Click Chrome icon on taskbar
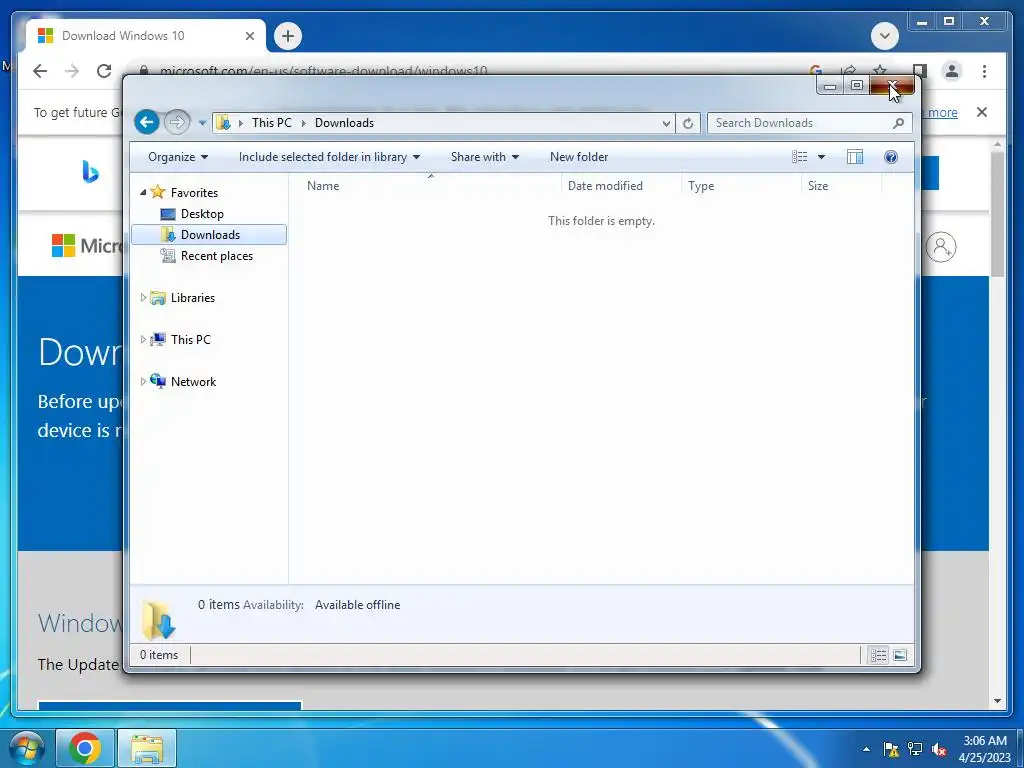The image size is (1024, 768). 85,748
